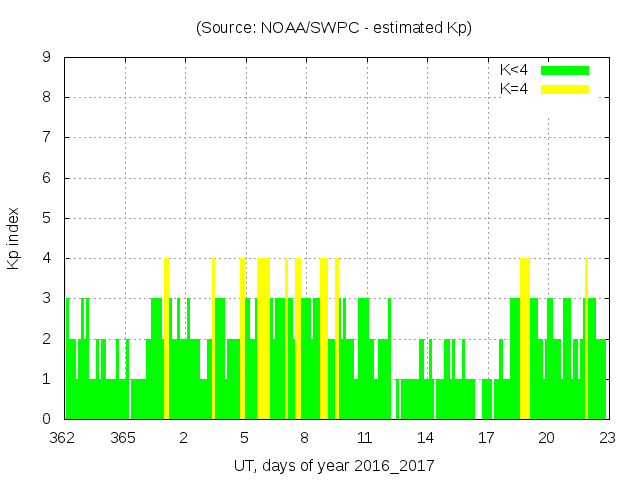640x480 pixels.
Task: Click the y-axis tick label 4
Action: pos(46,258)
